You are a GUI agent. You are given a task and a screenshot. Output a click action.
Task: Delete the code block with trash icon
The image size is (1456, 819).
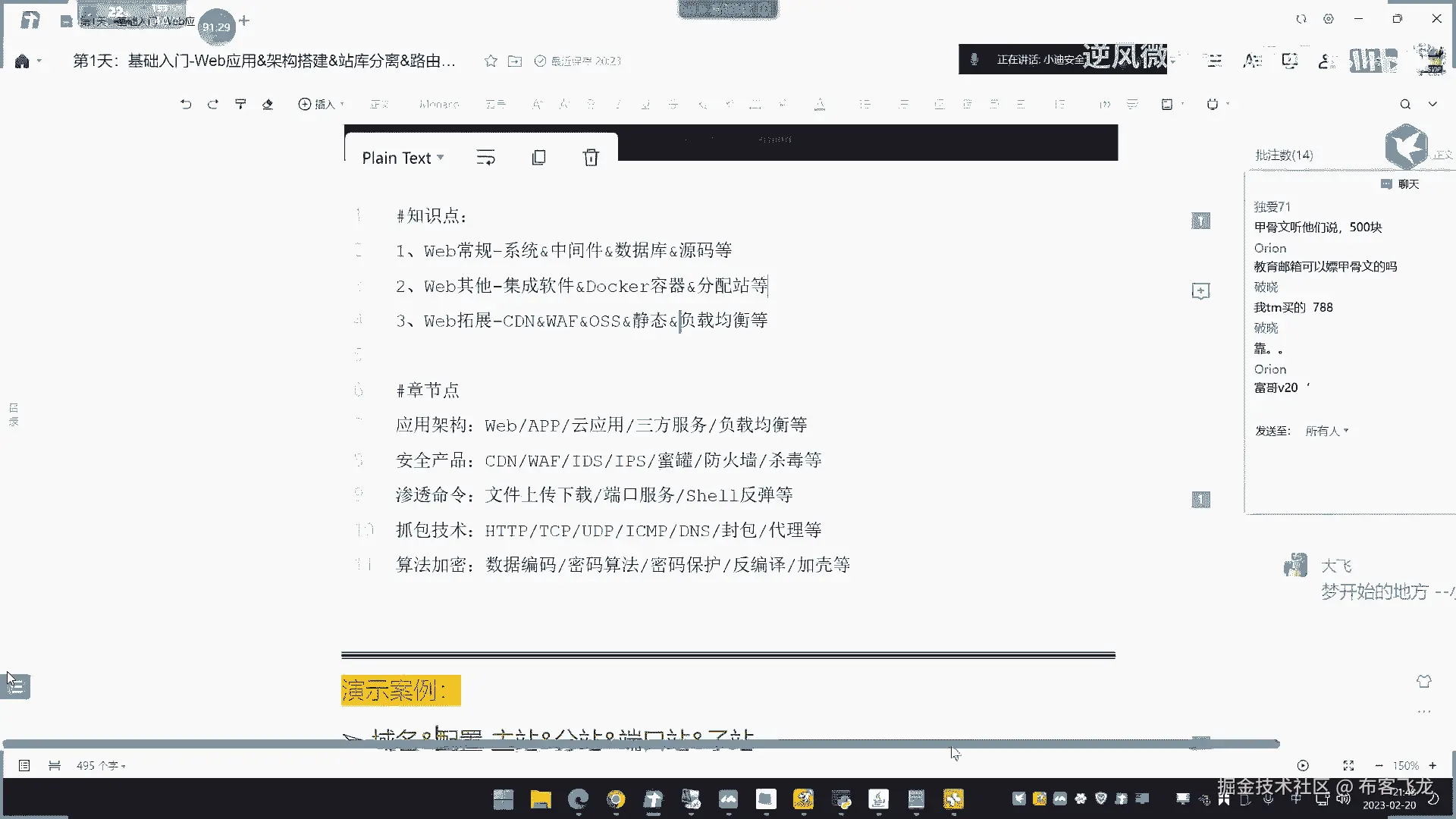[x=591, y=158]
